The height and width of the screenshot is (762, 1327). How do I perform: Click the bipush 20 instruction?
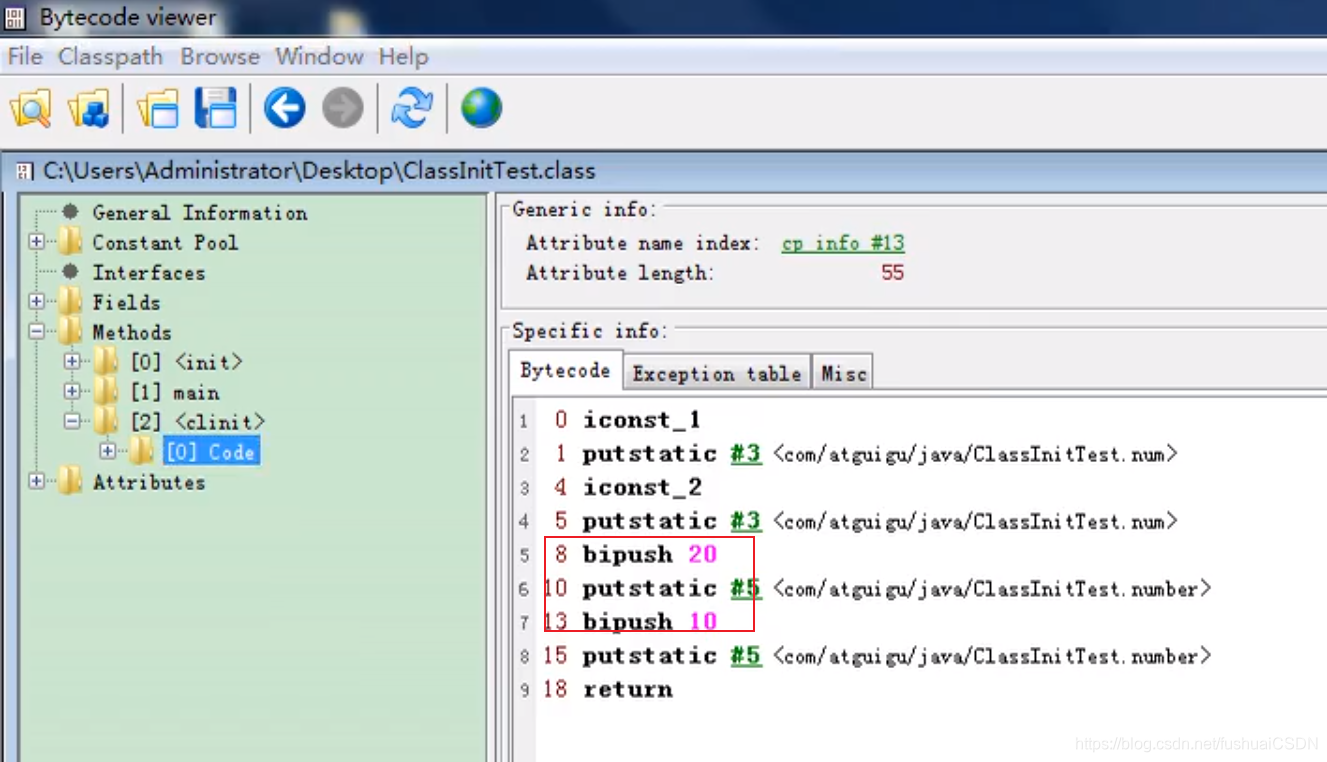pyautogui.click(x=650, y=554)
